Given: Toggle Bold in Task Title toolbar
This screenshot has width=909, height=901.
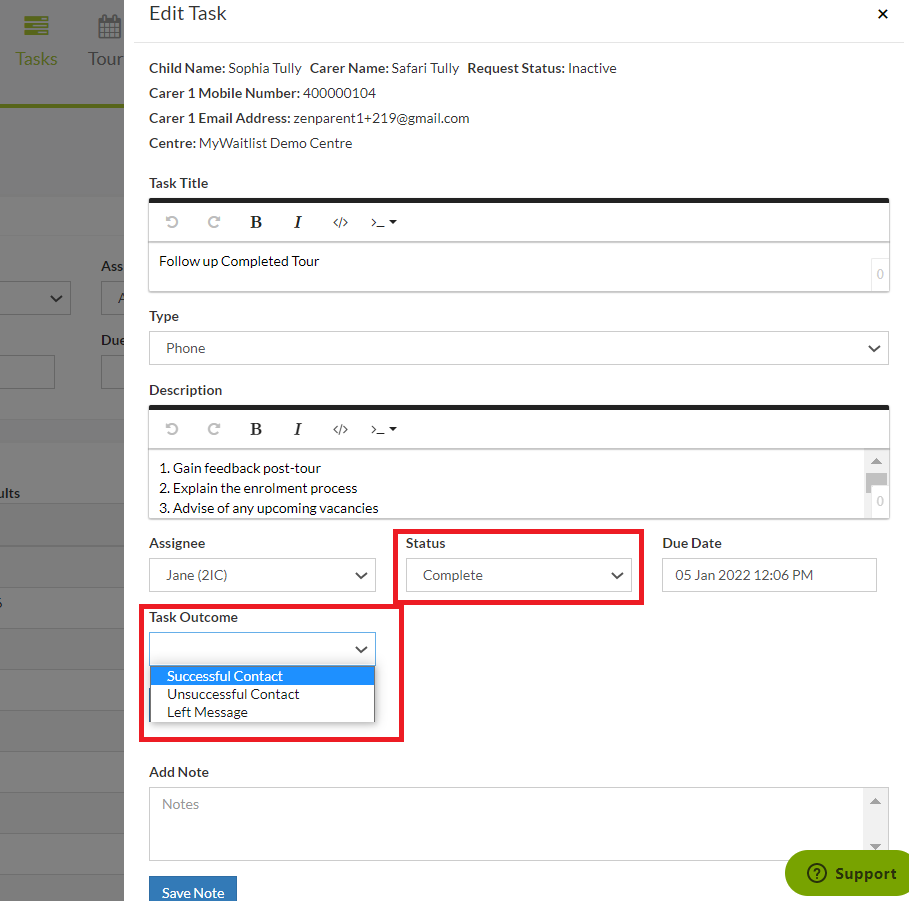Looking at the screenshot, I should (256, 222).
